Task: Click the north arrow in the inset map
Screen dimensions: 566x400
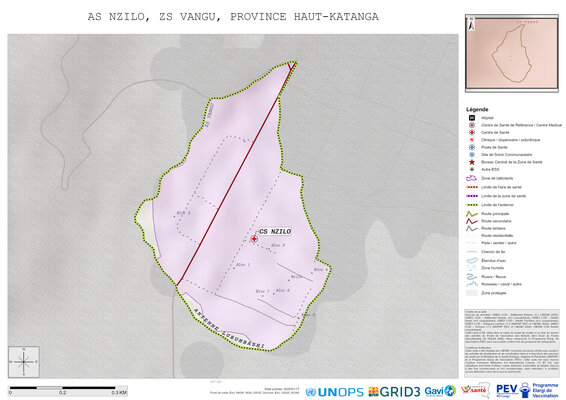Action: pos(471,25)
